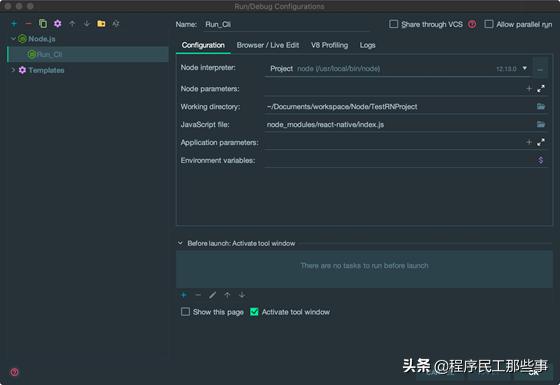Uncheck Activate tool window checkbox
Viewport: 560px width, 385px height.
[x=254, y=312]
